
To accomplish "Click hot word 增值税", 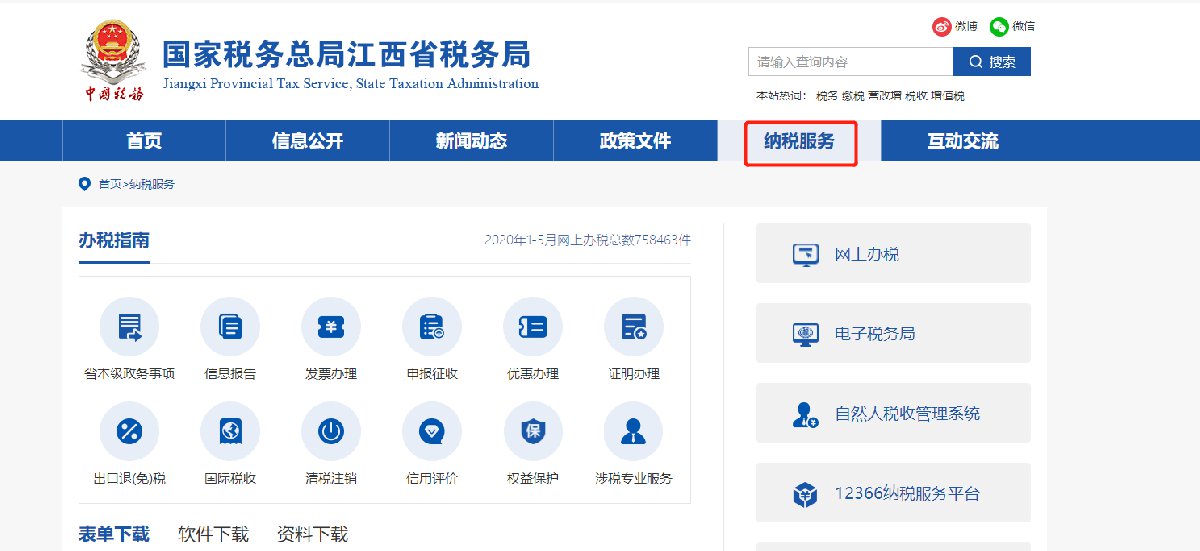I will coord(948,96).
